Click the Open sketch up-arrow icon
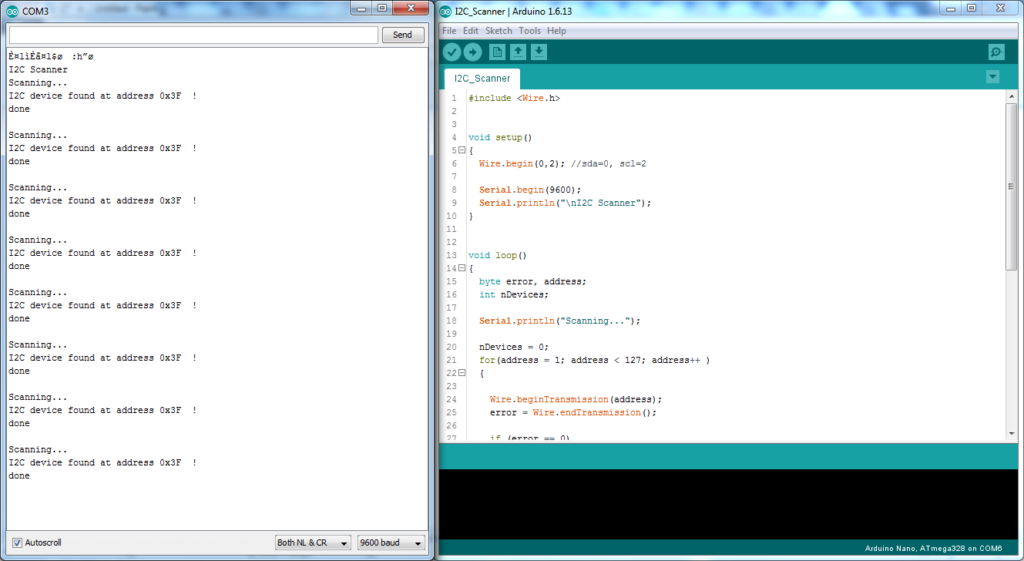This screenshot has height=561, width=1024. click(518, 52)
